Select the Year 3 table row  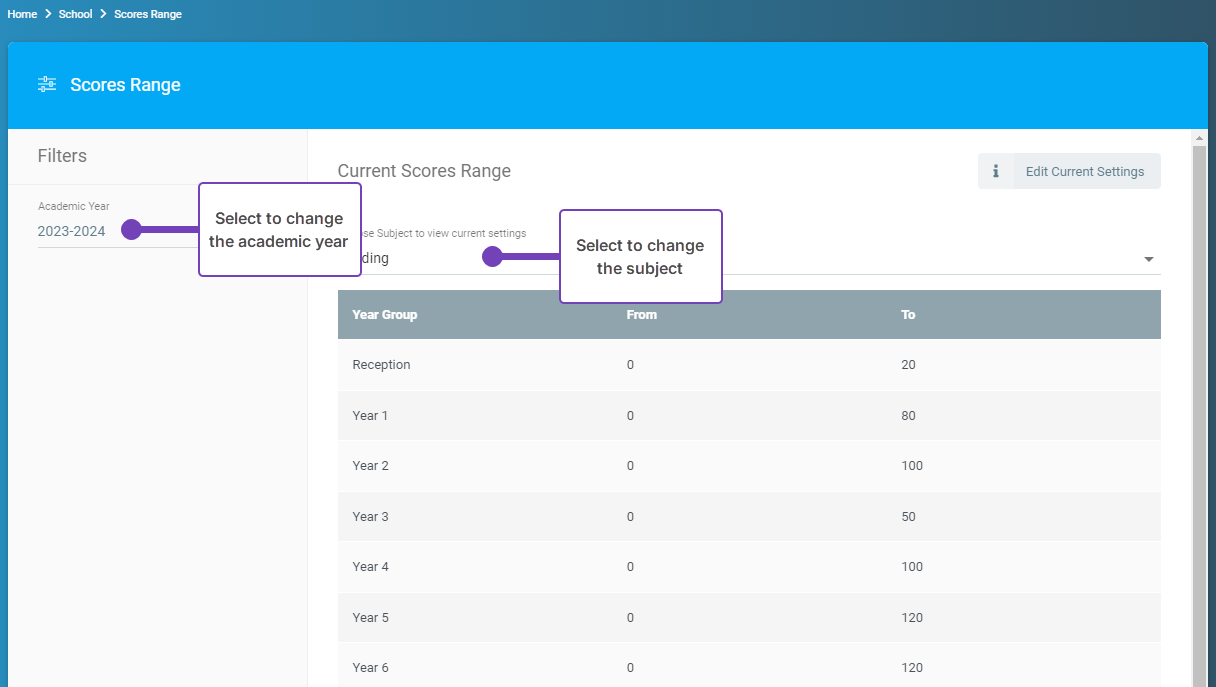coord(748,517)
